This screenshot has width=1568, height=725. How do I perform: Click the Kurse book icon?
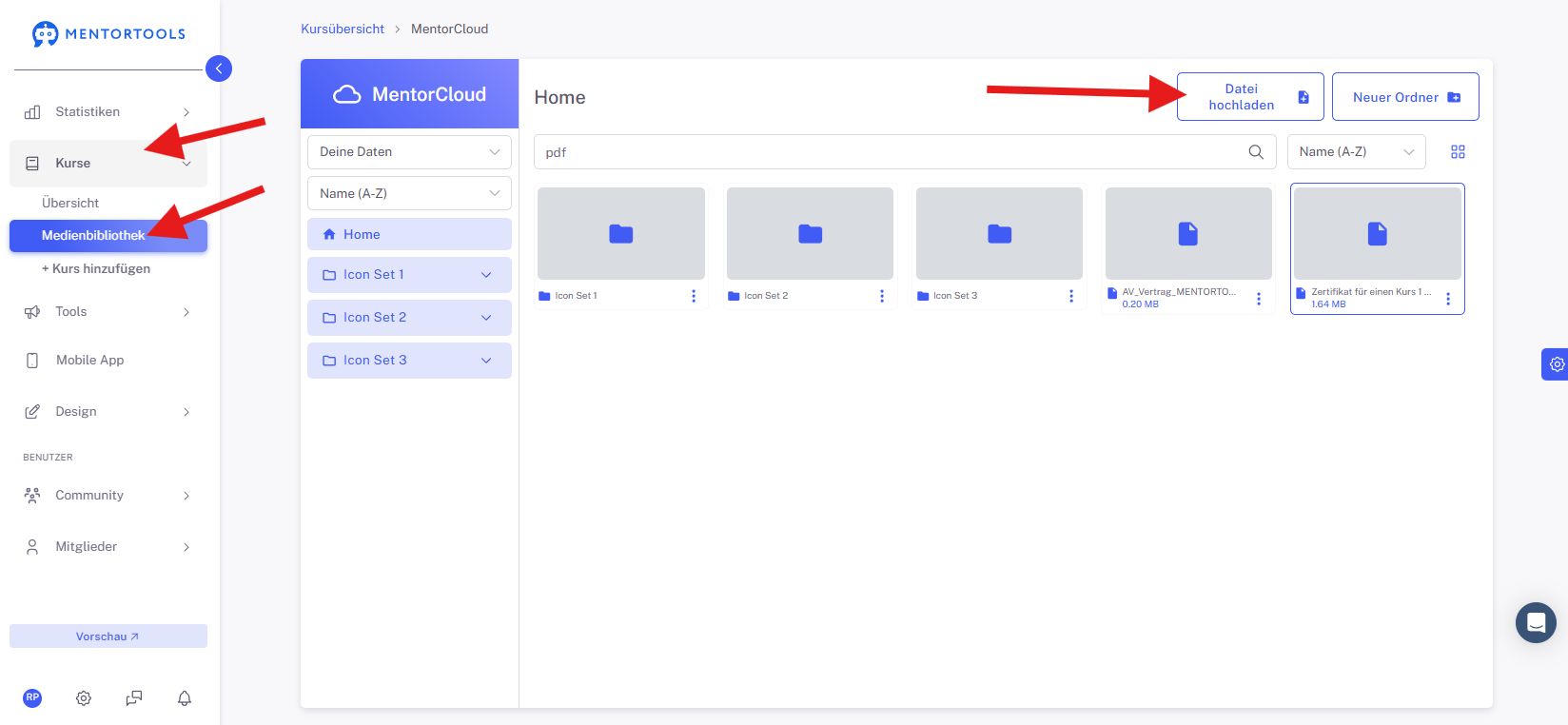coord(32,164)
